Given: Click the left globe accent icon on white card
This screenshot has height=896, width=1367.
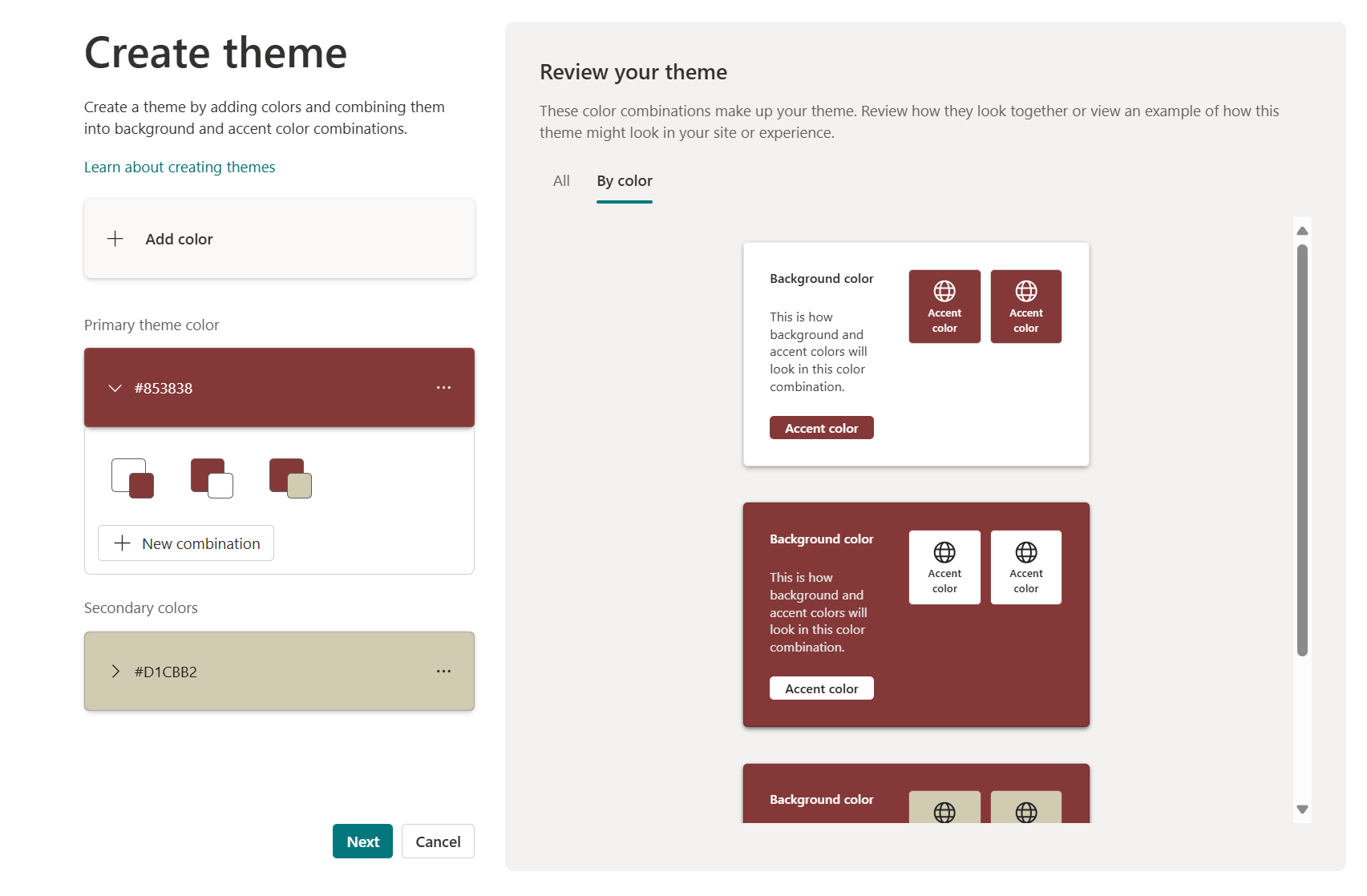Looking at the screenshot, I should (x=944, y=290).
